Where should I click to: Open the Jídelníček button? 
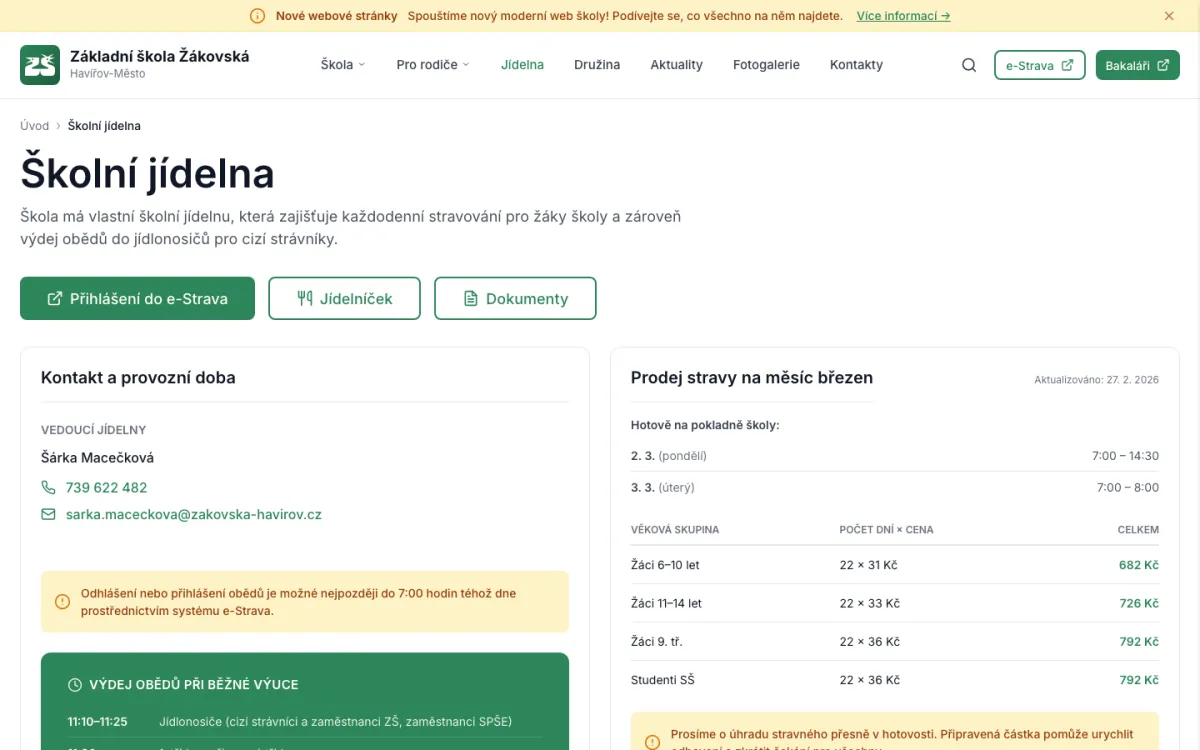[344, 298]
